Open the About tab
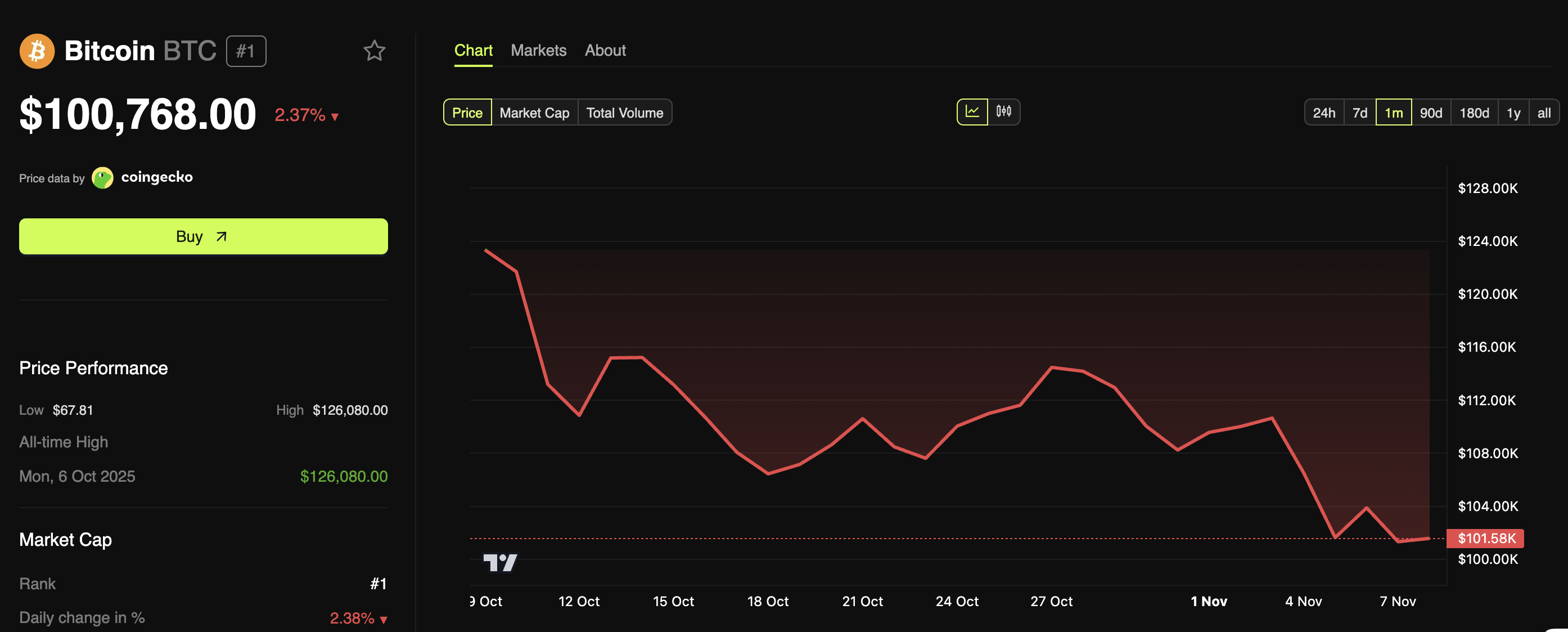 pyautogui.click(x=605, y=51)
